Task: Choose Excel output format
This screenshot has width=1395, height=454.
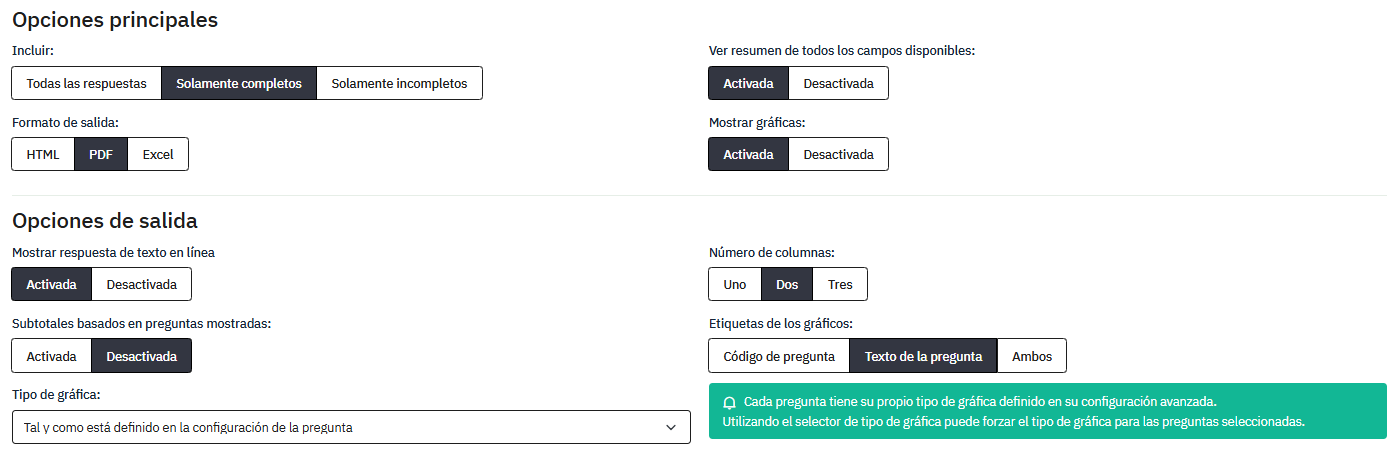Action: coord(158,154)
